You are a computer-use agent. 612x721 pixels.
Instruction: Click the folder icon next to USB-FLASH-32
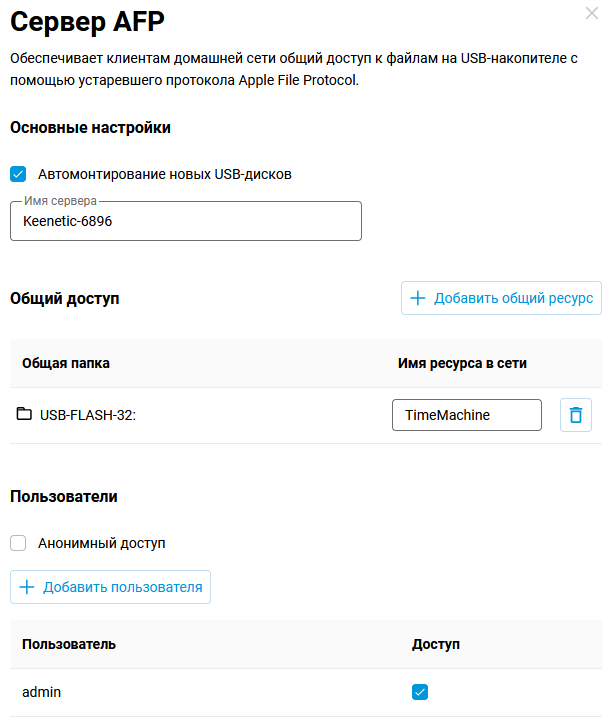(x=24, y=414)
